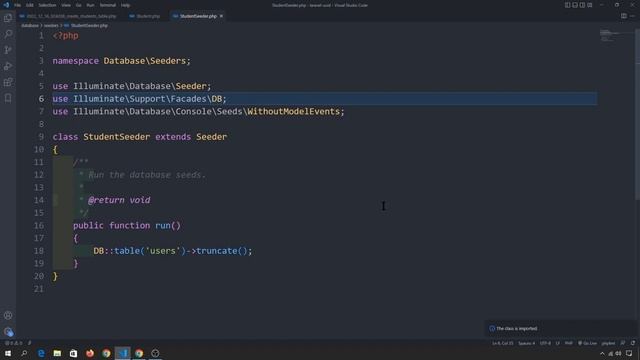Toggle the secondary sidebar layout icon
Screen dimensions: 640x360
[582, 5]
